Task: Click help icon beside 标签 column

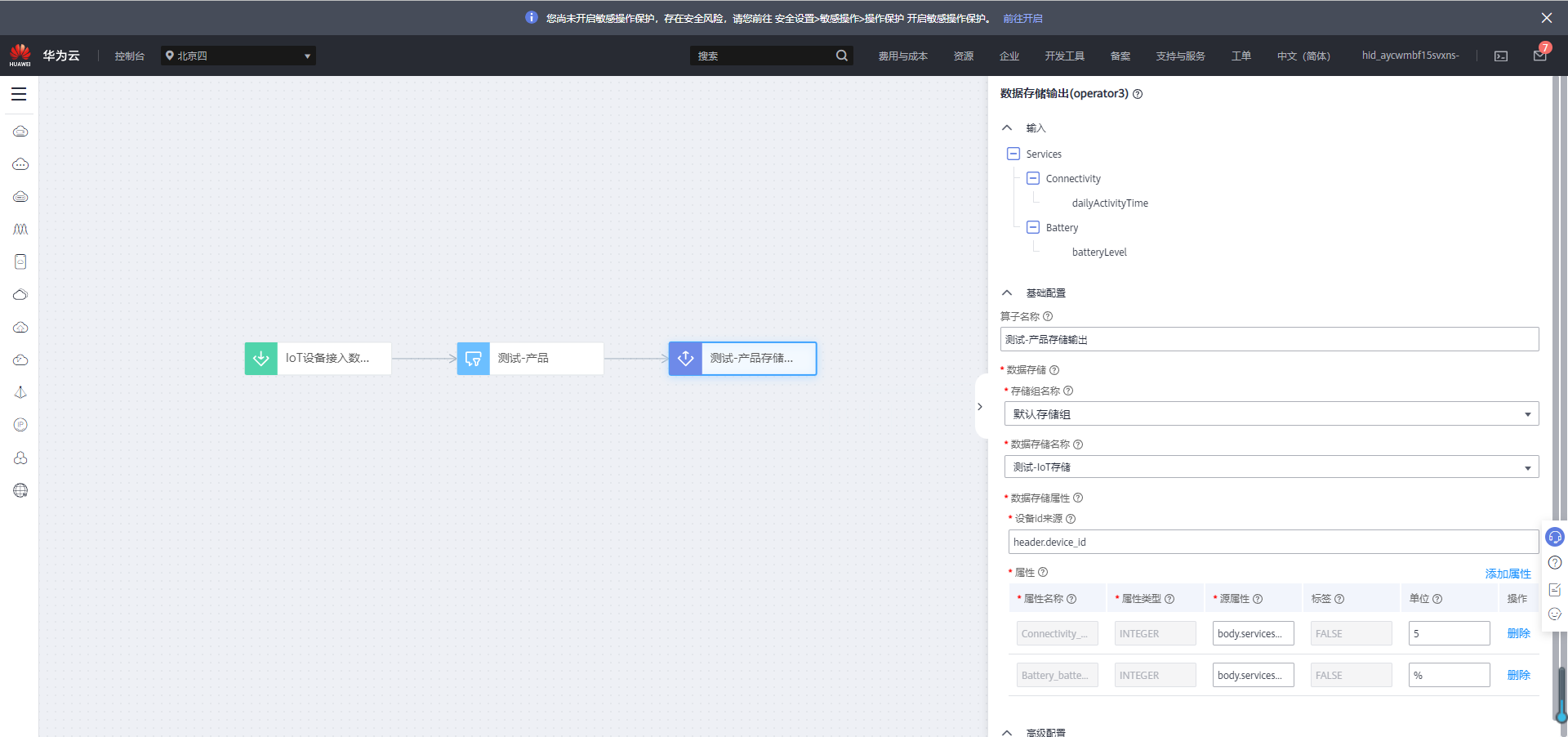Action: tap(1339, 599)
